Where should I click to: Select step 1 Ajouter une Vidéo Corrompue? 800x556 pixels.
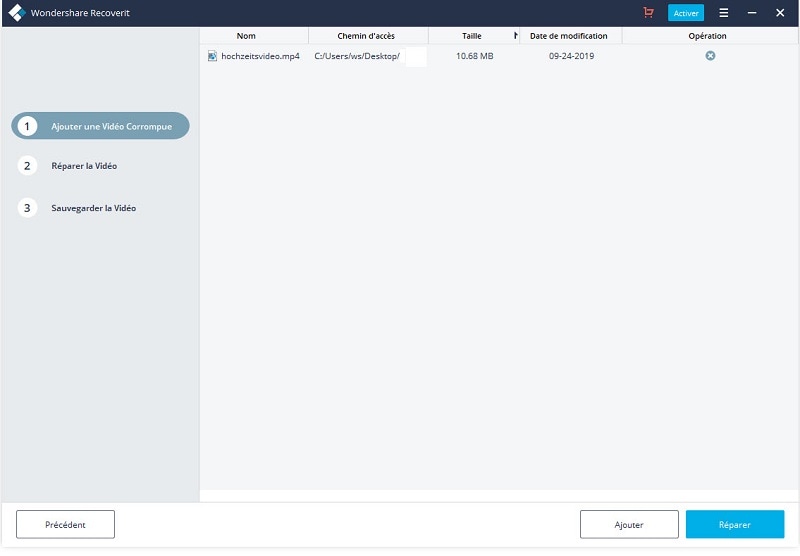pyautogui.click(x=101, y=126)
